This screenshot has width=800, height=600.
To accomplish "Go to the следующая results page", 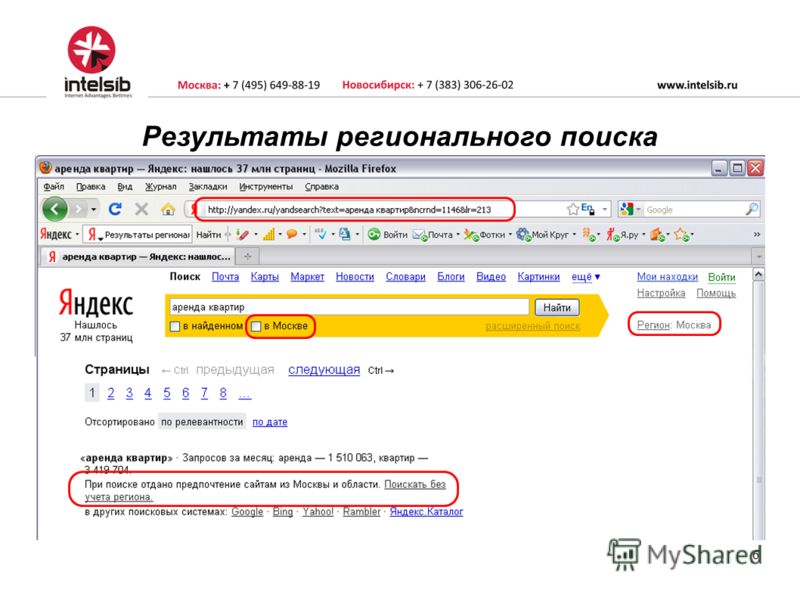I will click(x=324, y=370).
